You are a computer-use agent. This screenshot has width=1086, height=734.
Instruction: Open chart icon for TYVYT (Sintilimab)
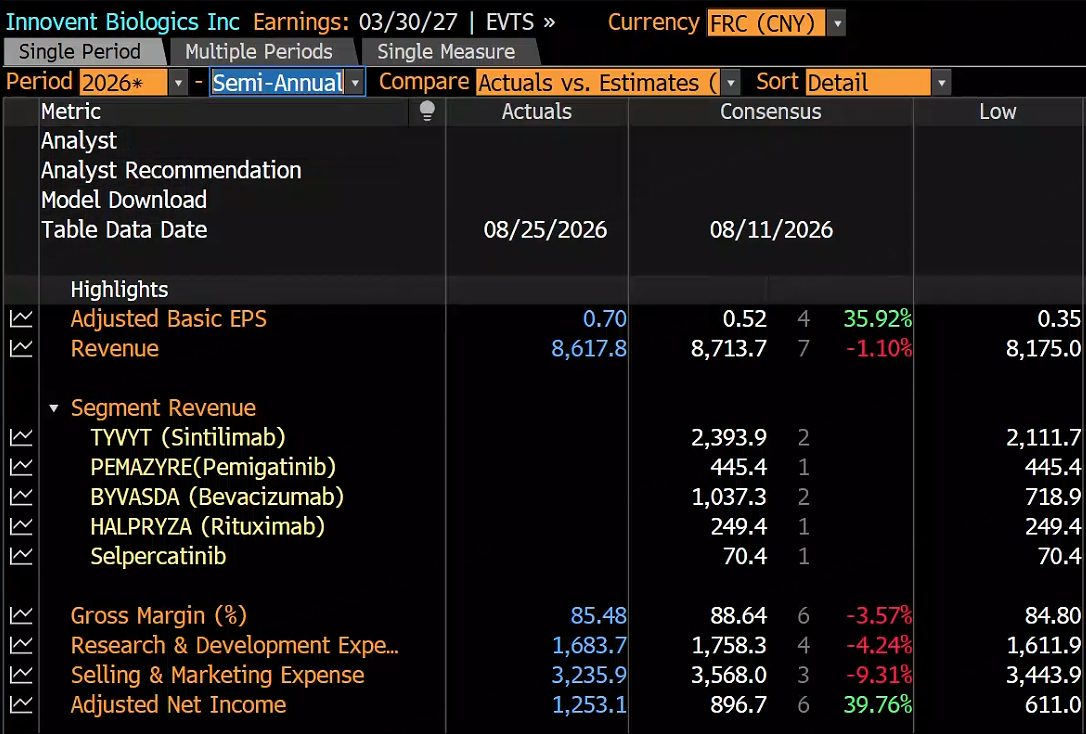coord(21,438)
